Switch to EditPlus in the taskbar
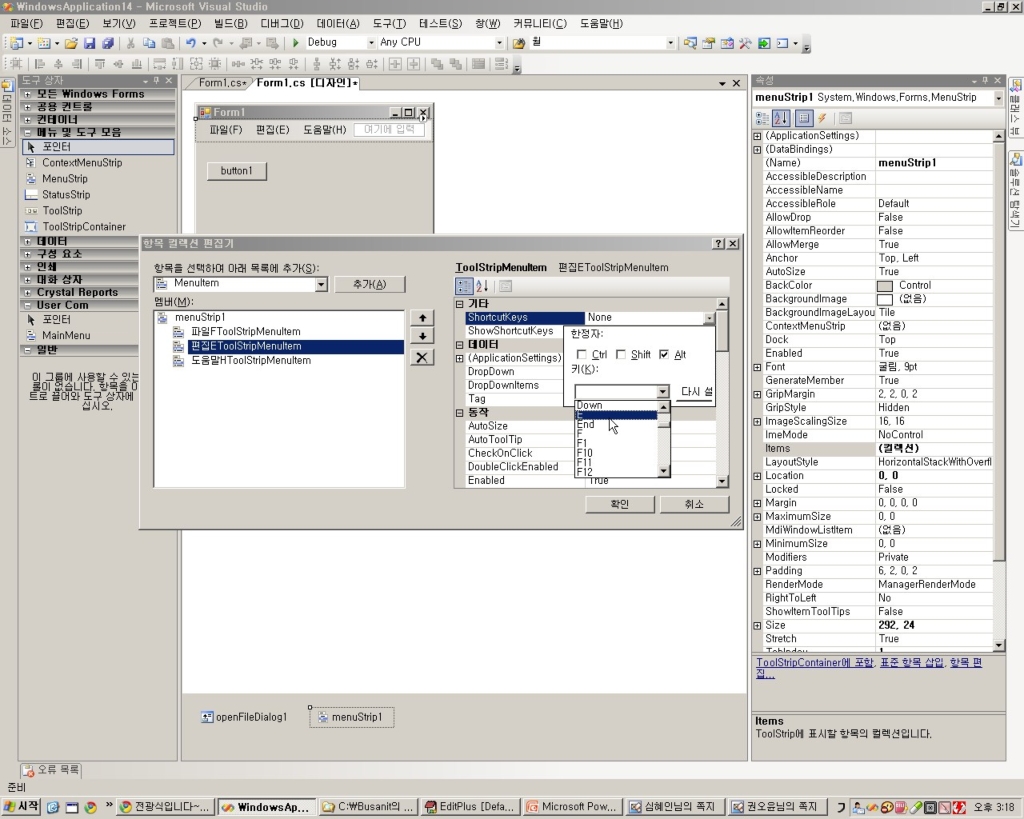Image resolution: width=1024 pixels, height=819 pixels. 472,807
